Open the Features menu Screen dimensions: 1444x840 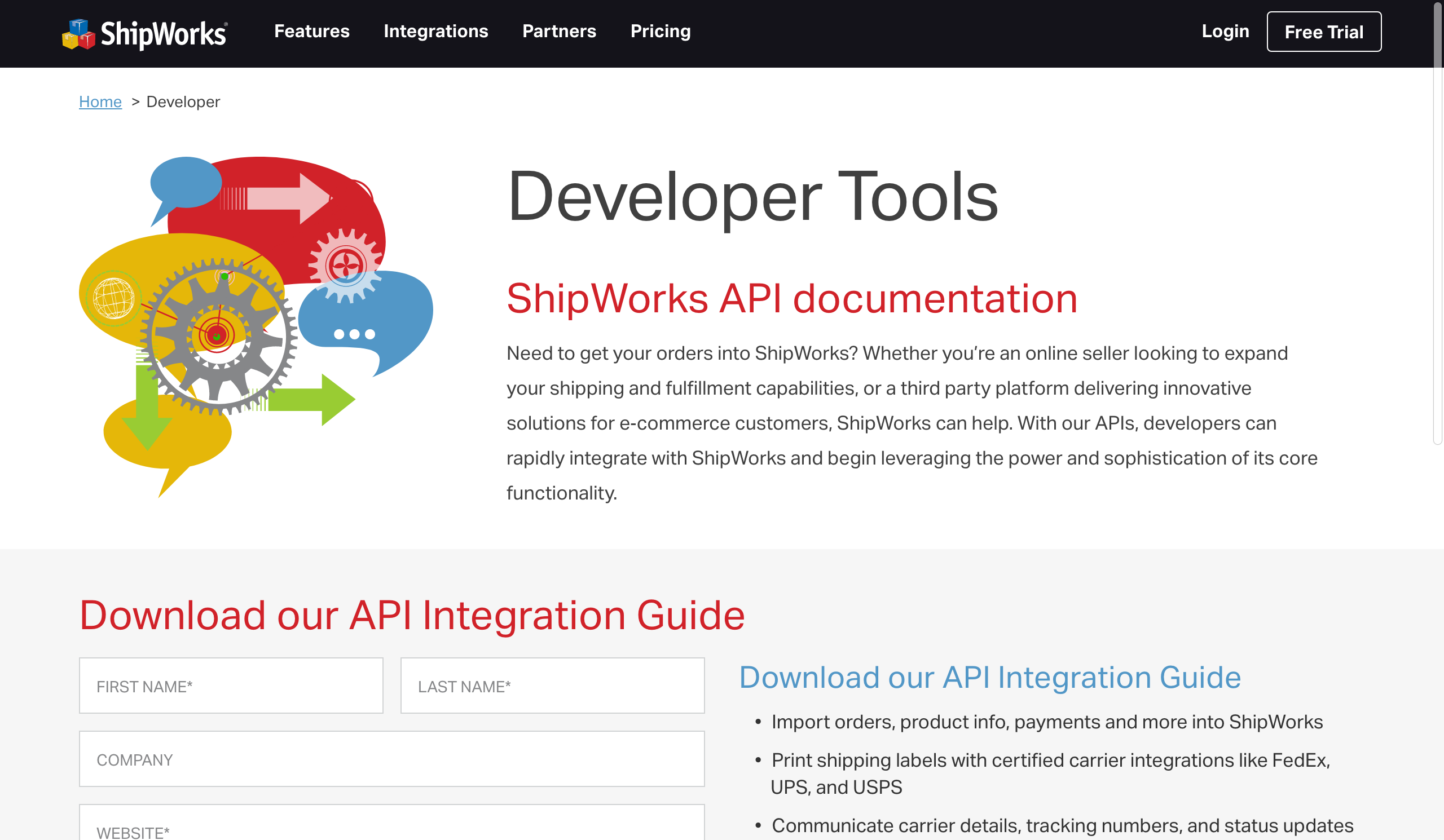(312, 31)
